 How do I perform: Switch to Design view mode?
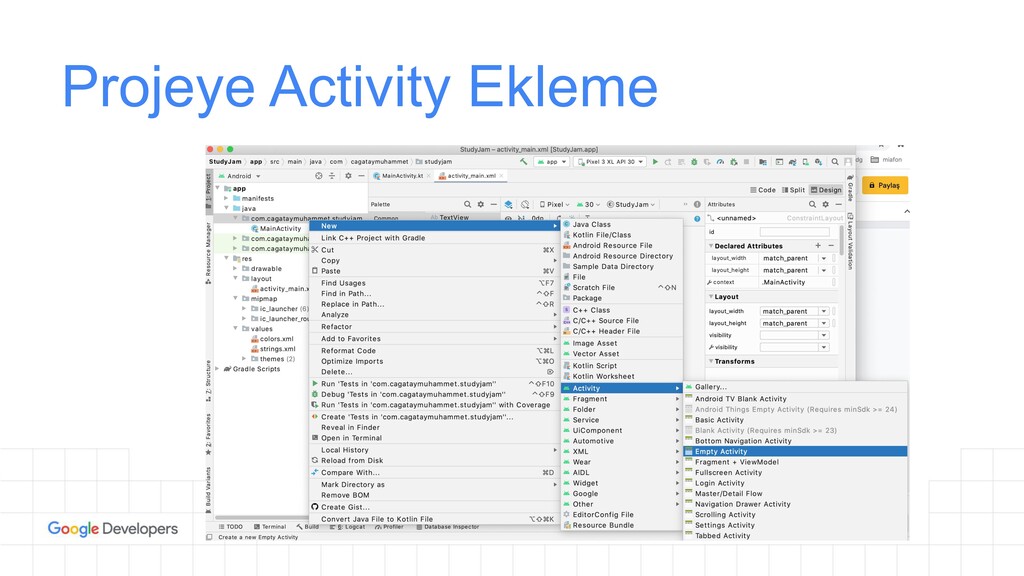826,190
